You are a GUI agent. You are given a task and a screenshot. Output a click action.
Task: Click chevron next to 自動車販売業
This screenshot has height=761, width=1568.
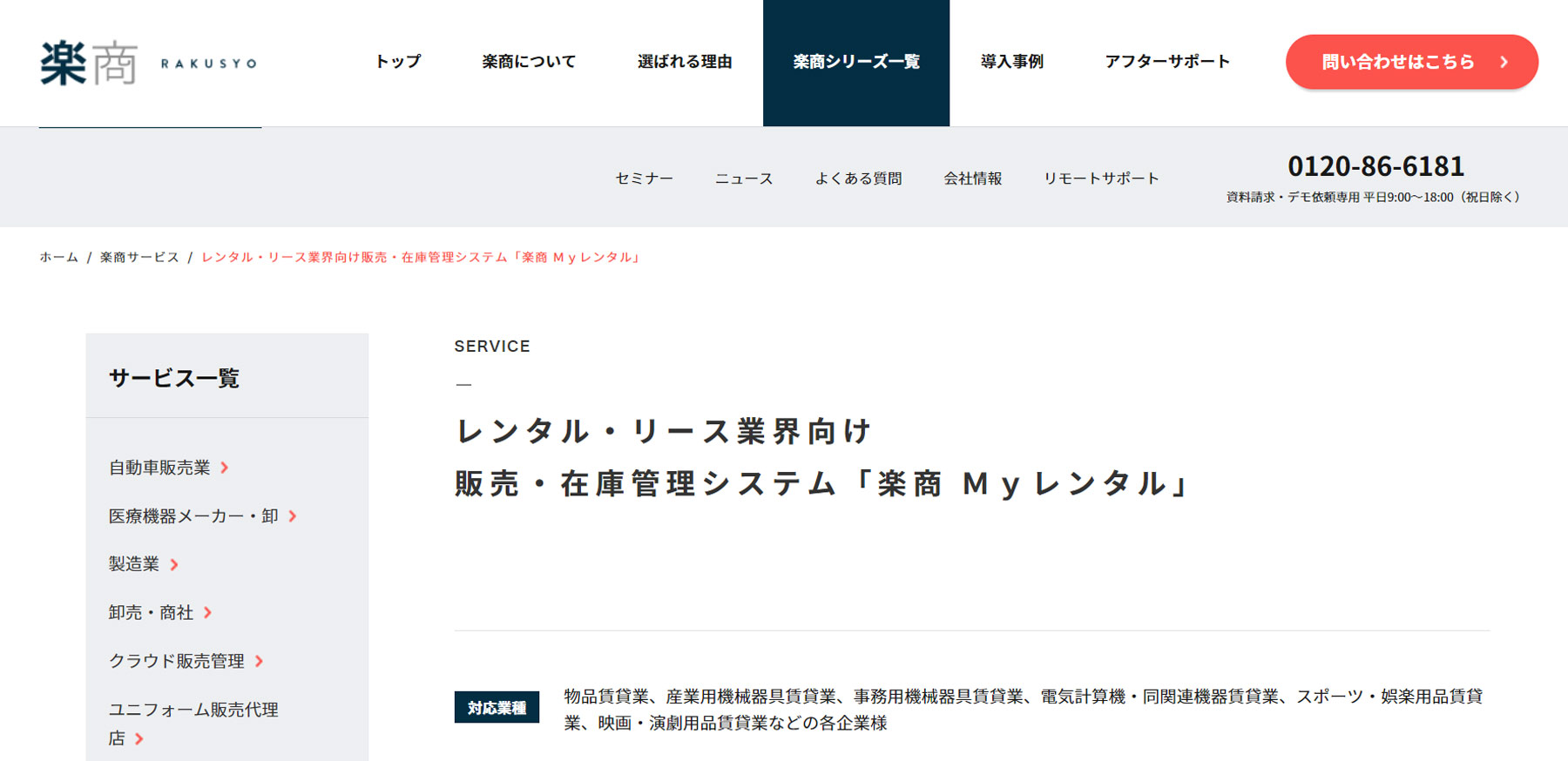[225, 468]
